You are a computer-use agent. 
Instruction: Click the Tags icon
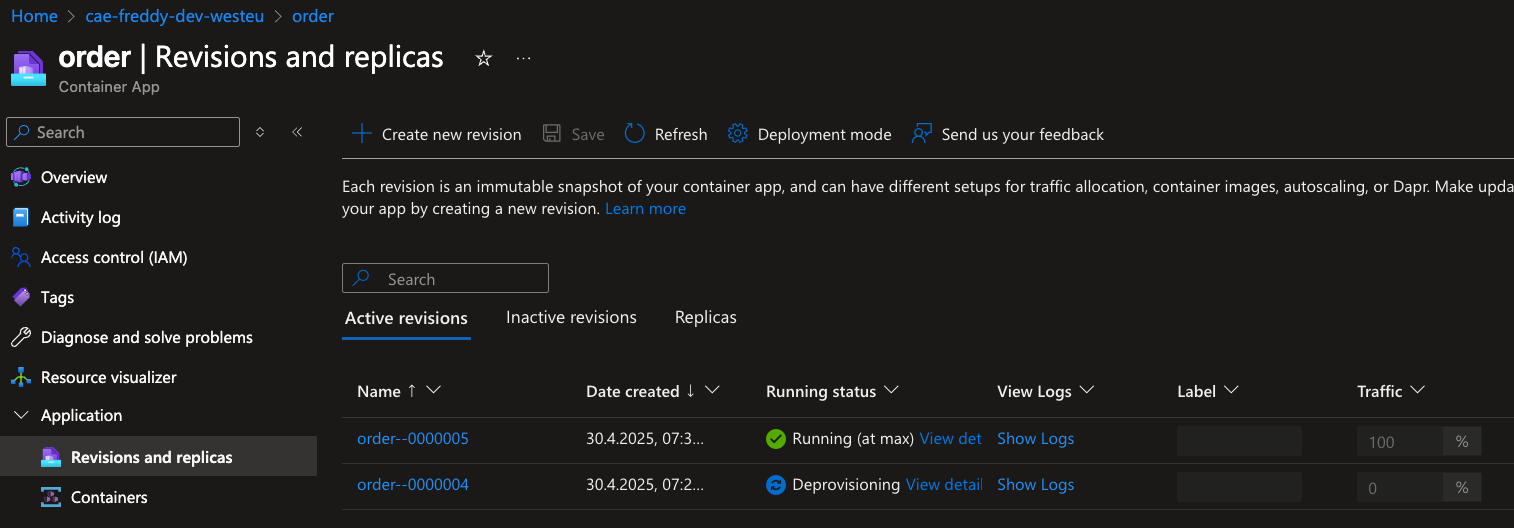click(x=21, y=297)
